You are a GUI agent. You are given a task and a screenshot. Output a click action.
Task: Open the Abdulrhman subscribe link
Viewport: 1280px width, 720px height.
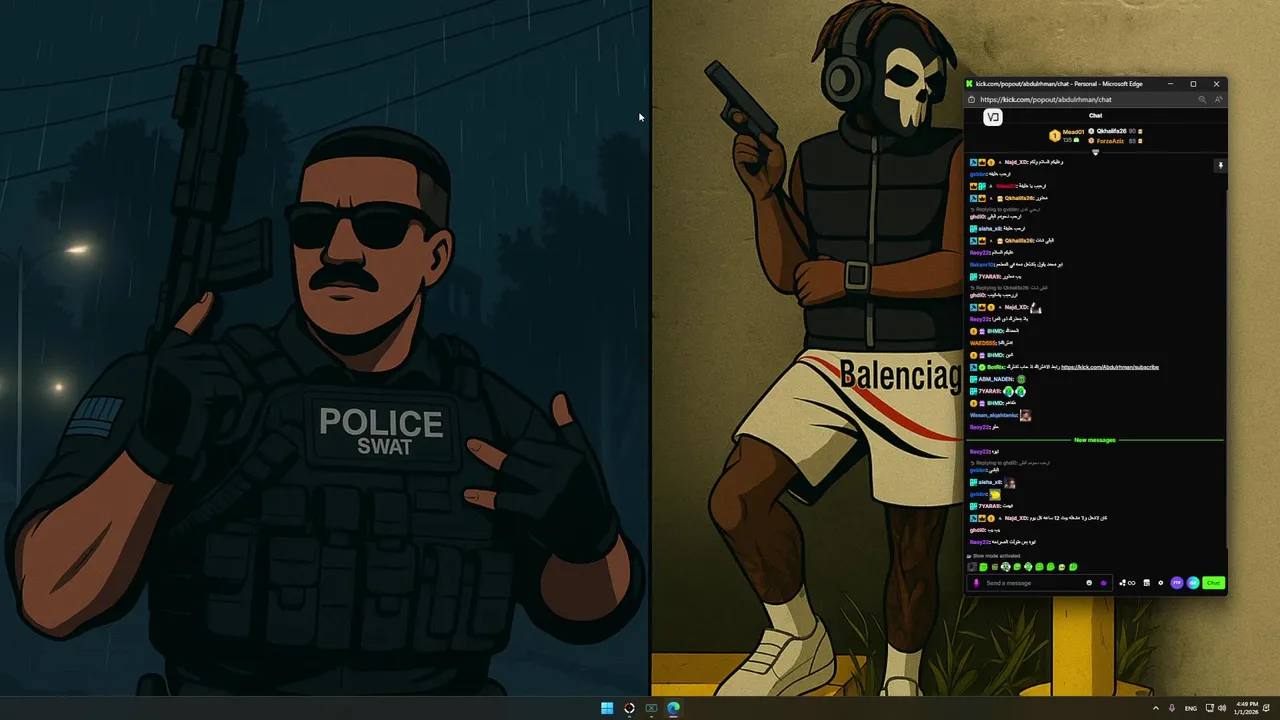[x=1110, y=367]
